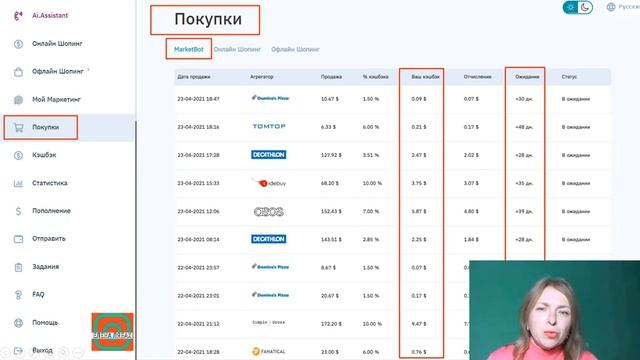Click the Отчисления column header

(x=478, y=77)
